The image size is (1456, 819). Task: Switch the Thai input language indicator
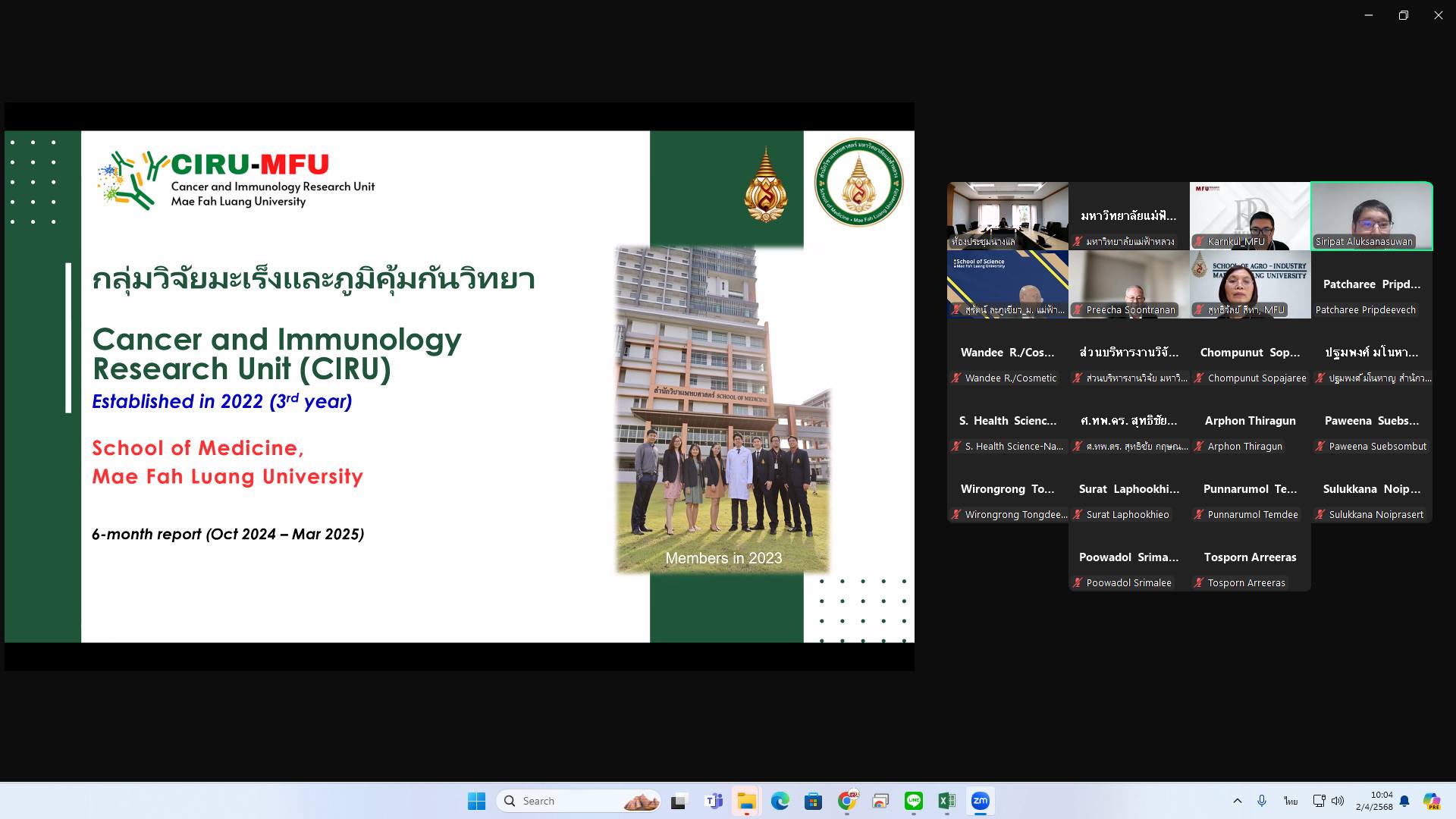[x=1291, y=801]
